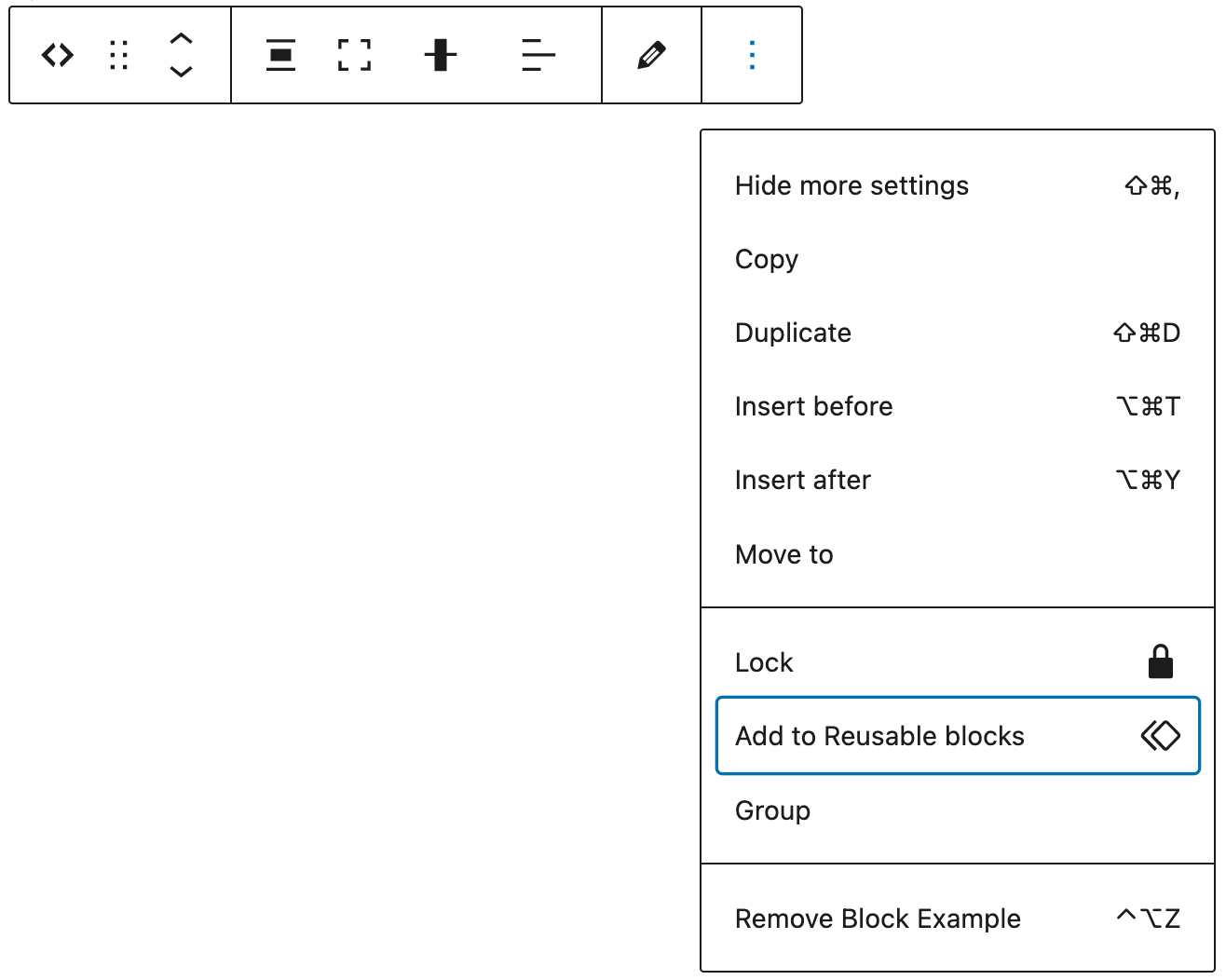Move block up with the up chevron
The width and height of the screenshot is (1226, 980).
181,39
